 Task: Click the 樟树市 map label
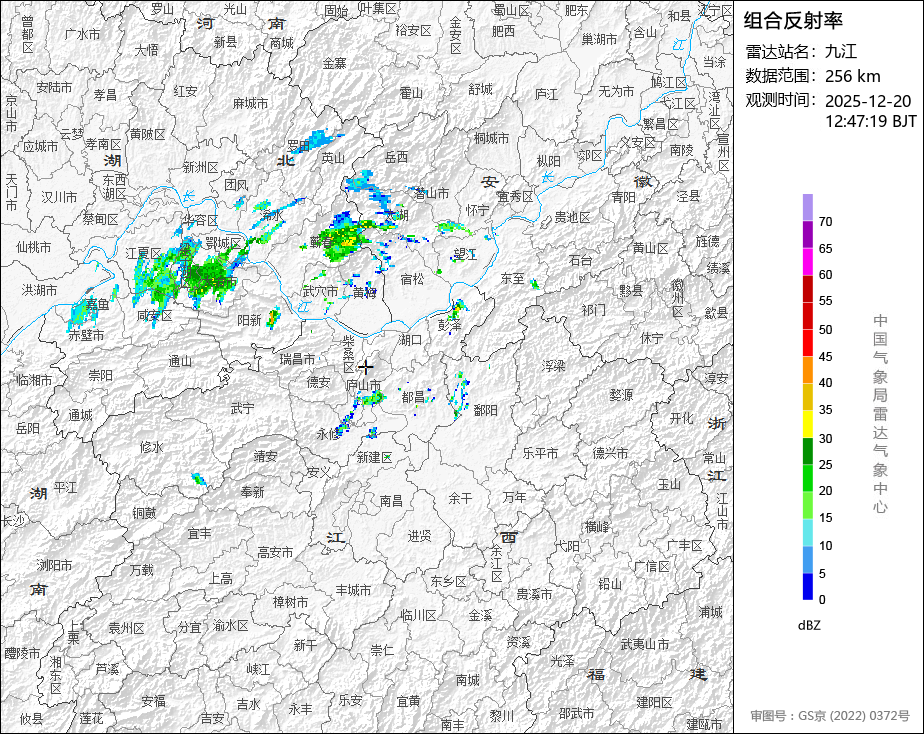(291, 602)
